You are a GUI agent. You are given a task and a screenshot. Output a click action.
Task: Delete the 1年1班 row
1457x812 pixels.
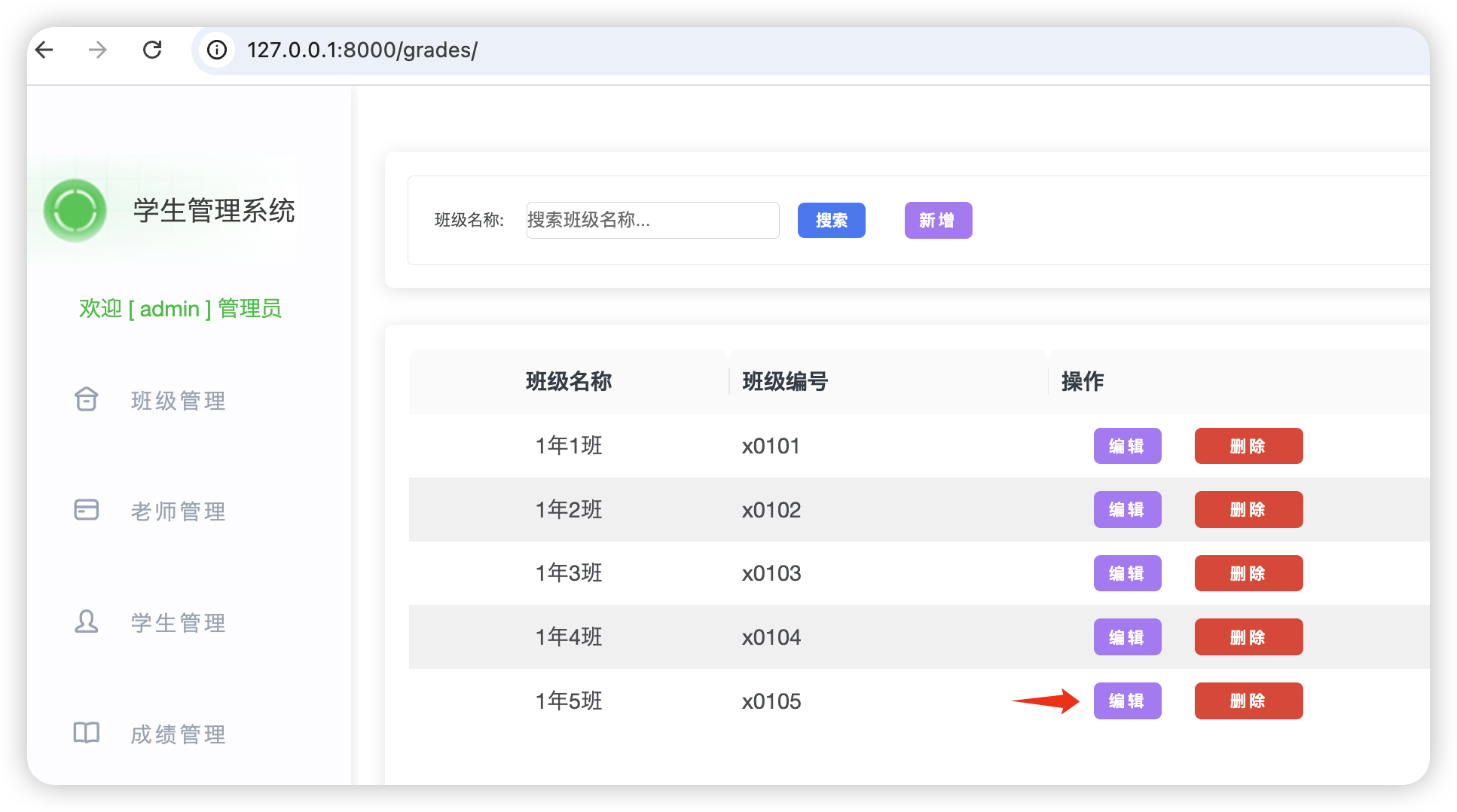click(x=1248, y=446)
